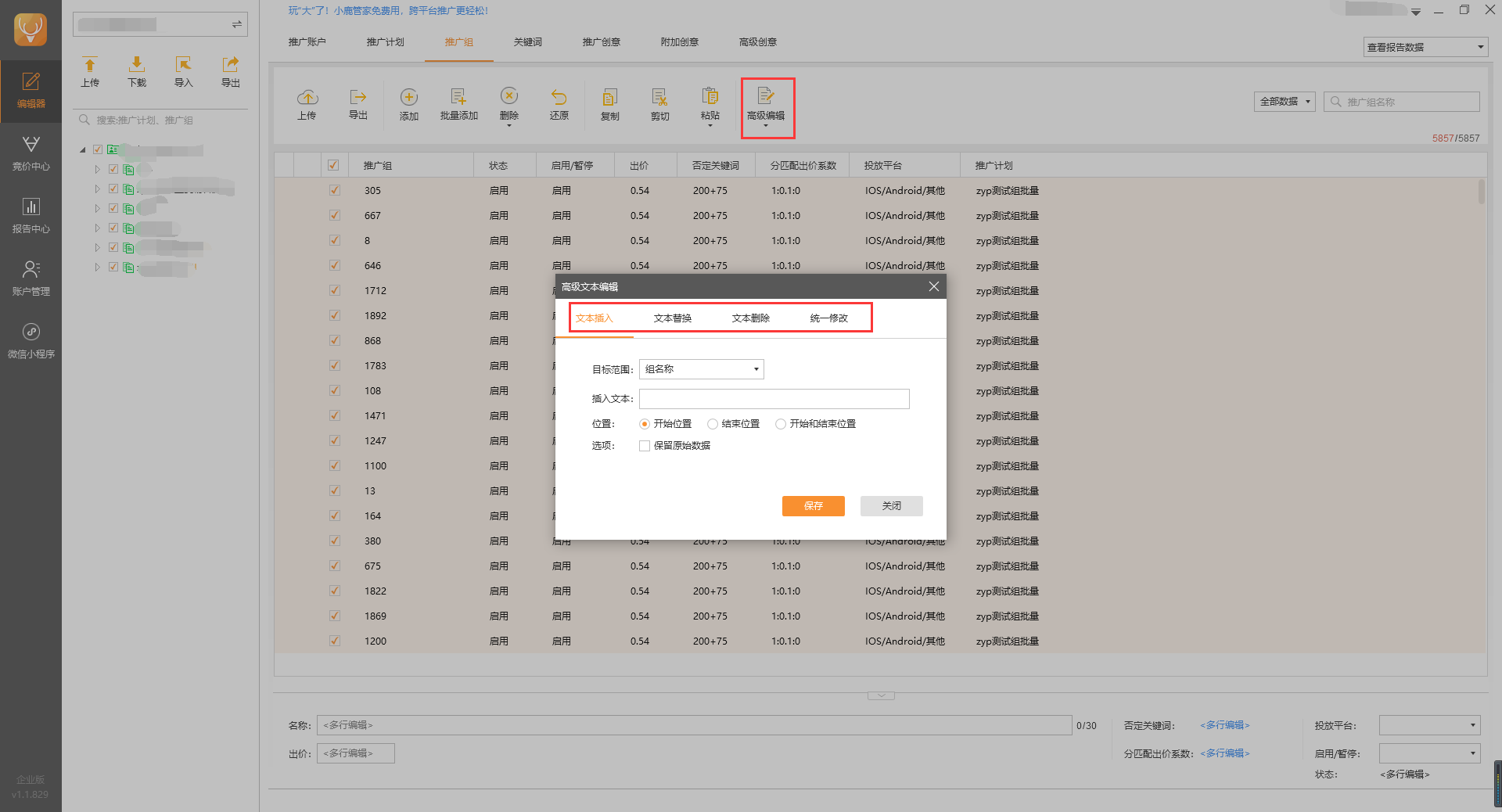Screen dimensions: 1502x812
Task: Open the title bar dropdown menu arrow
Action: (1416, 12)
